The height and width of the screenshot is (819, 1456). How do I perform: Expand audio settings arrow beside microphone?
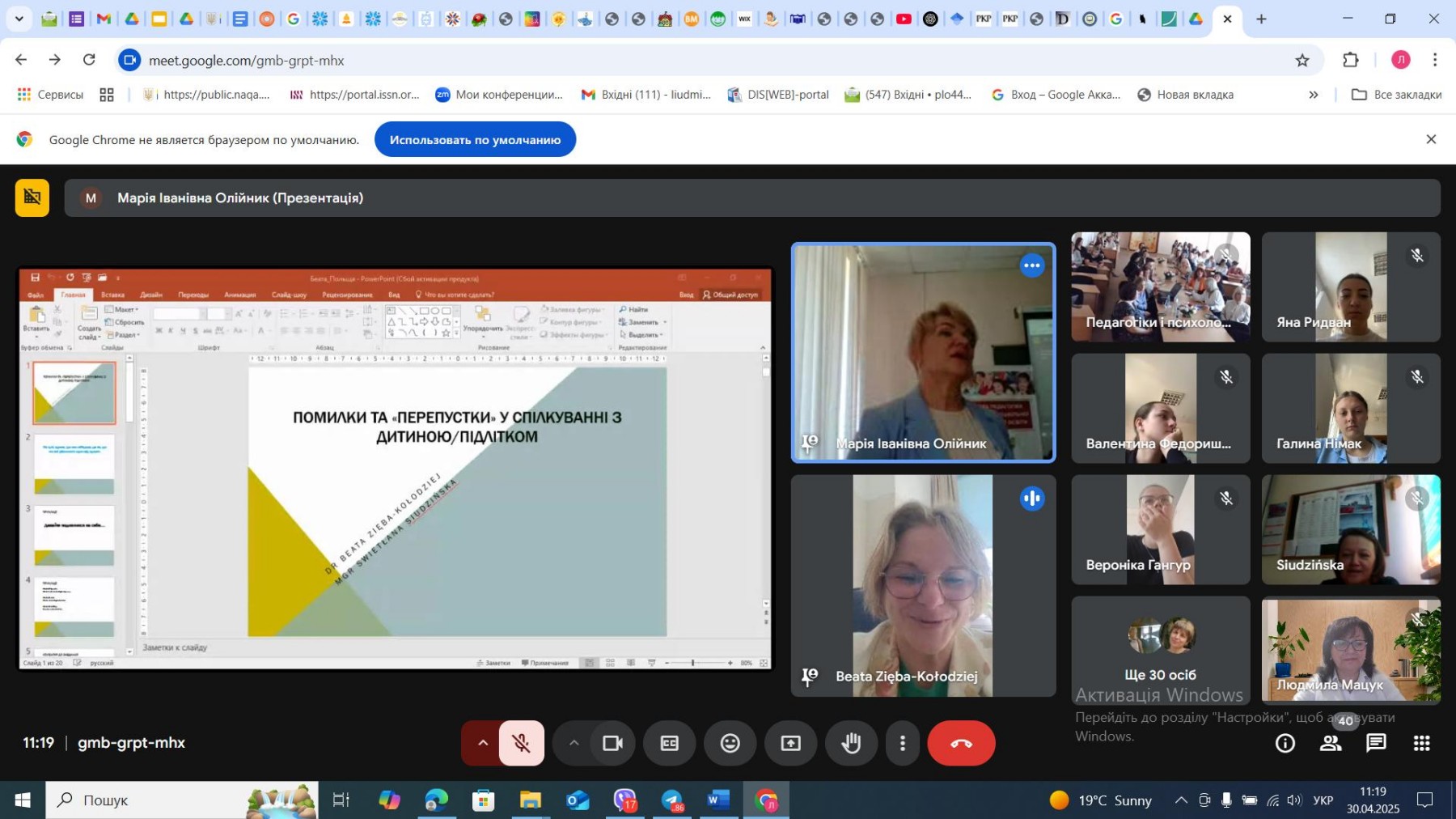[x=482, y=743]
